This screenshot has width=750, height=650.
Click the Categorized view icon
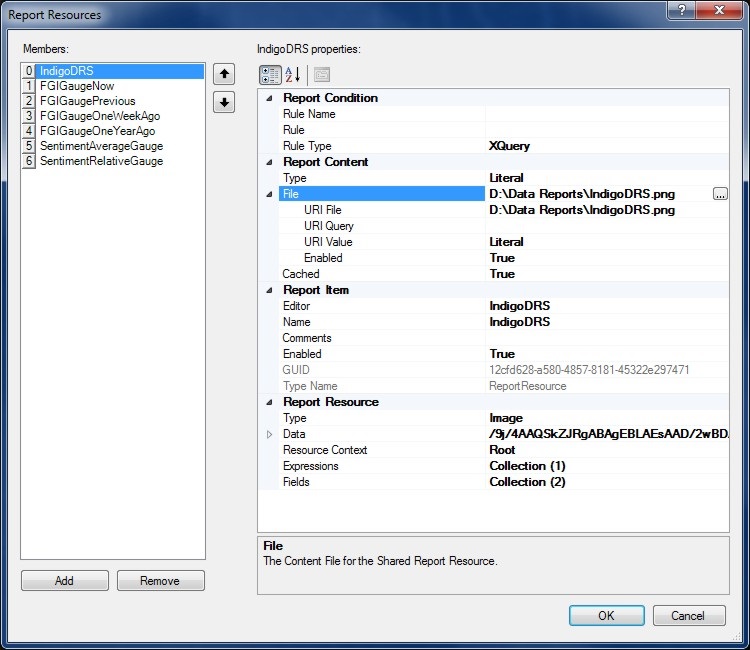(270, 75)
